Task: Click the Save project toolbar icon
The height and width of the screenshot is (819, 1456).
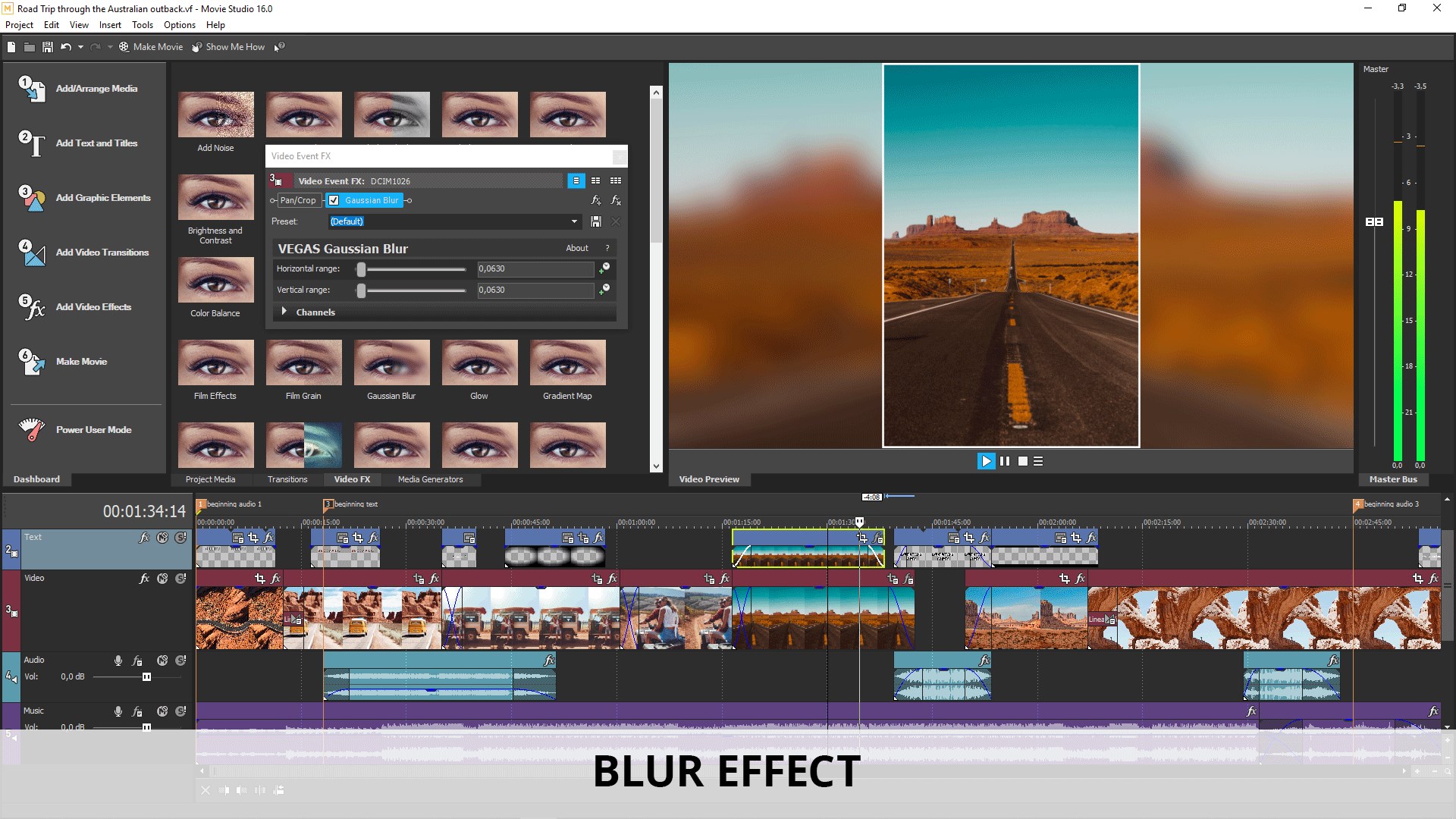Action: pos(47,47)
